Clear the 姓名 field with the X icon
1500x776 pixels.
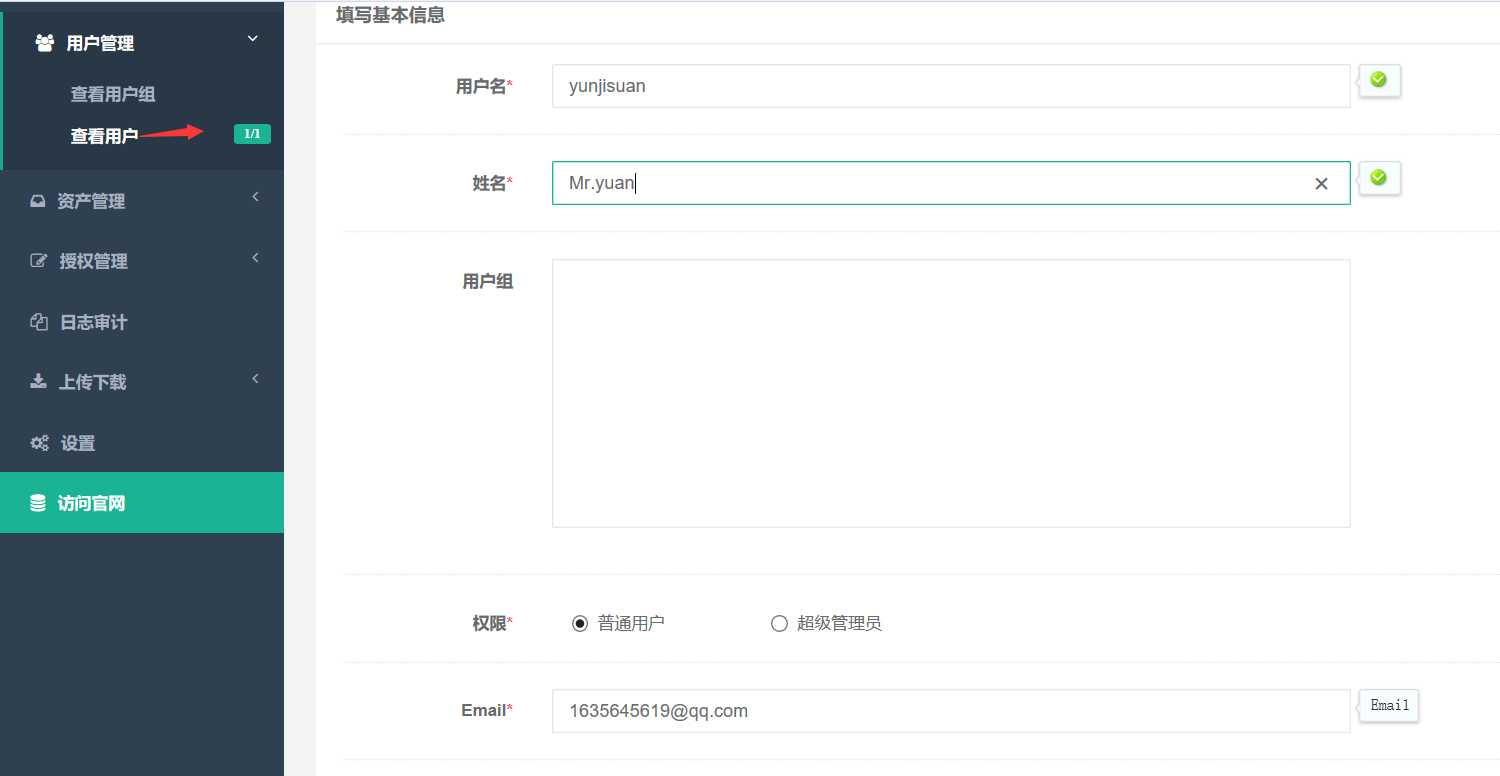click(1321, 183)
